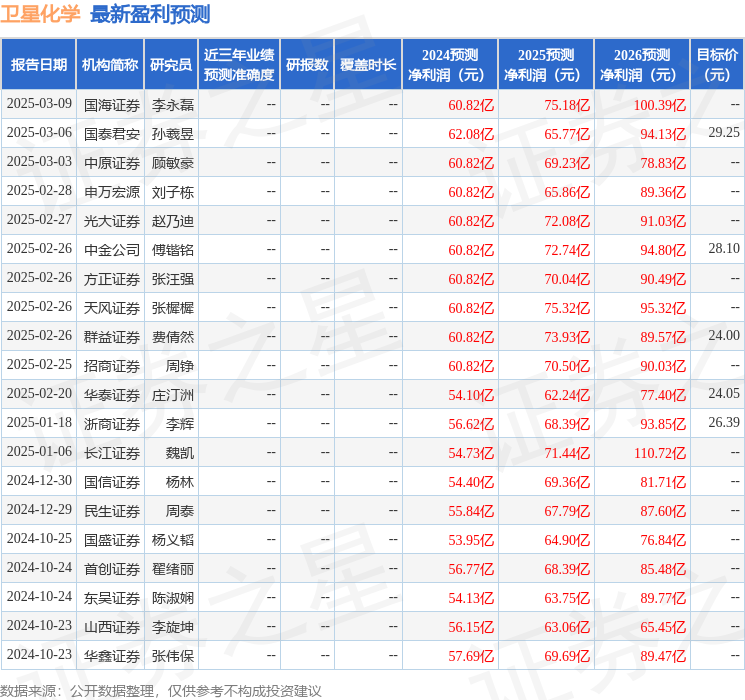
Task: Click 2024 forecast value 62.08亿
Action: point(471,134)
